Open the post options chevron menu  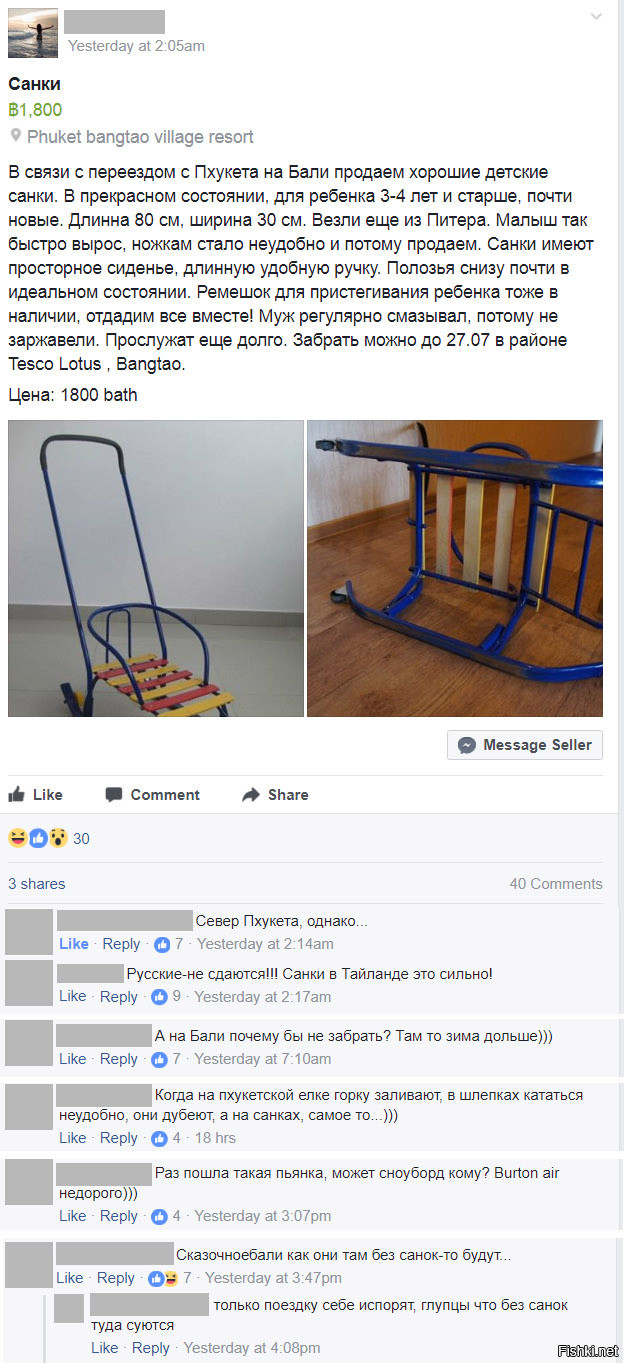tap(596, 16)
